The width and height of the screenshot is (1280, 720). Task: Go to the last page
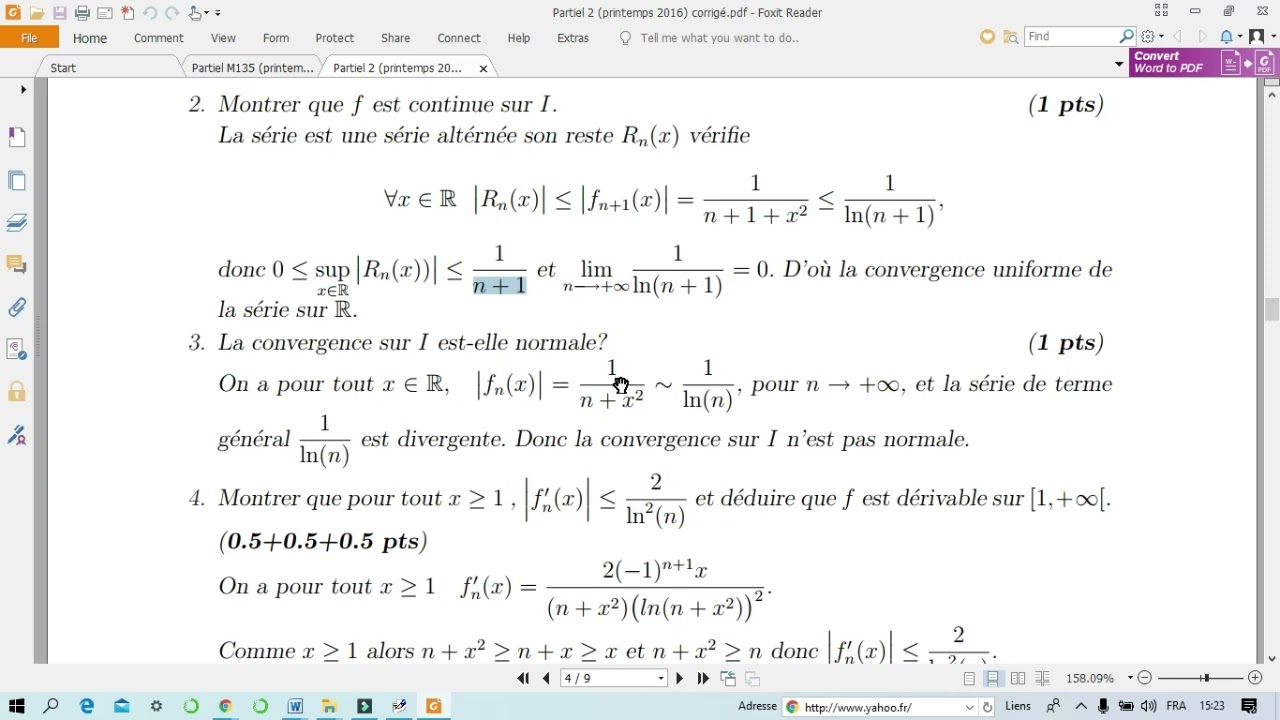(x=703, y=678)
